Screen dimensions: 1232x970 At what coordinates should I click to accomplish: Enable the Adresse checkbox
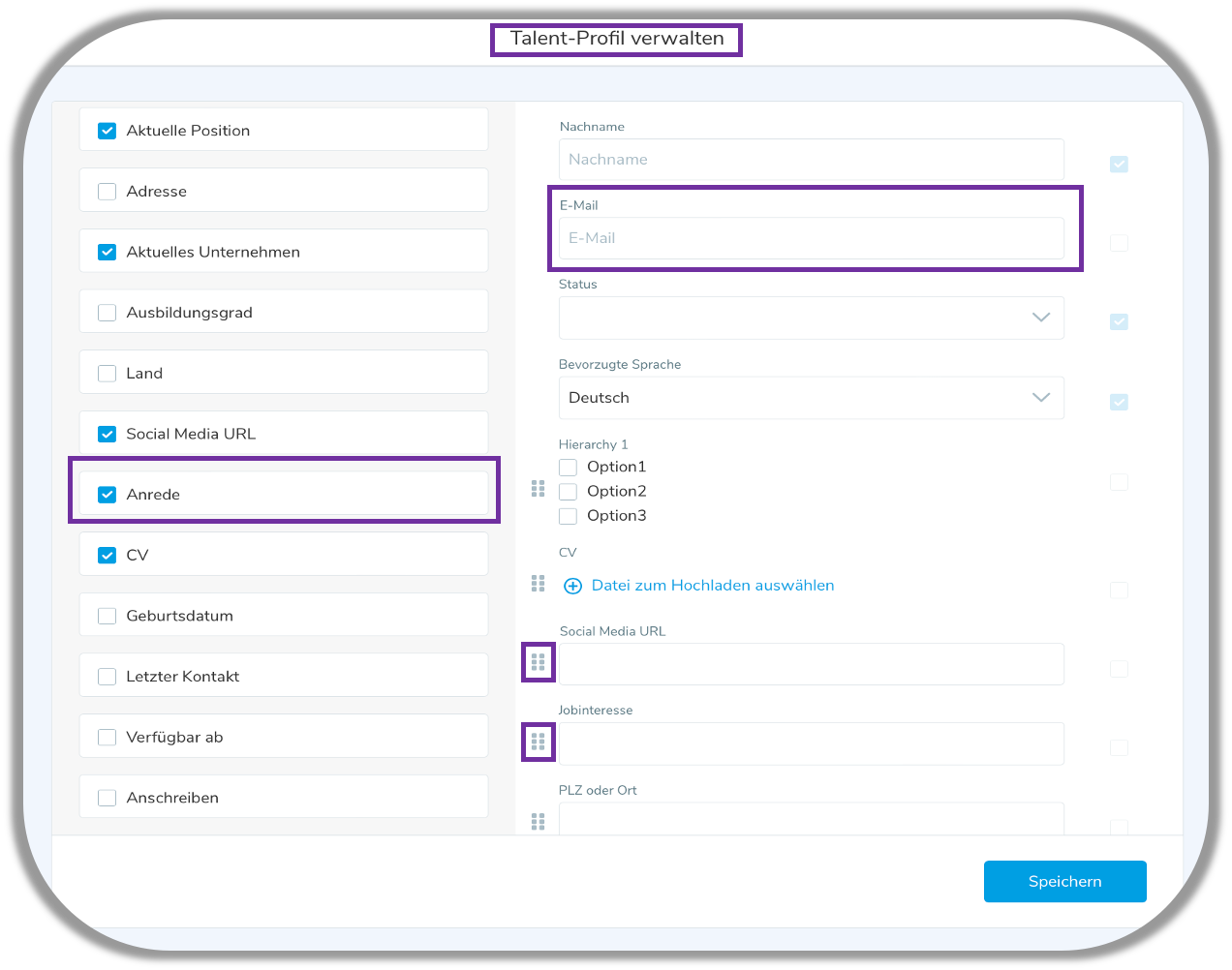tap(108, 192)
